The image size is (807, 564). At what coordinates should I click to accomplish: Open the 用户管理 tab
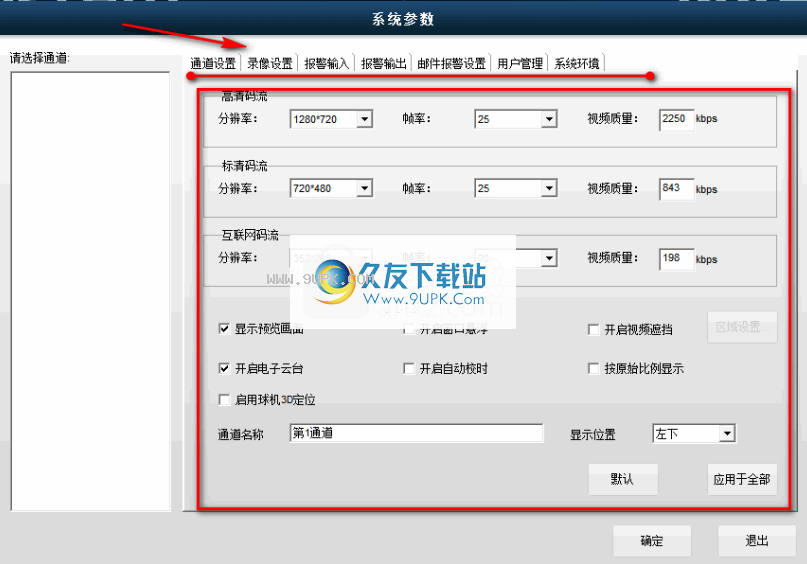click(520, 63)
